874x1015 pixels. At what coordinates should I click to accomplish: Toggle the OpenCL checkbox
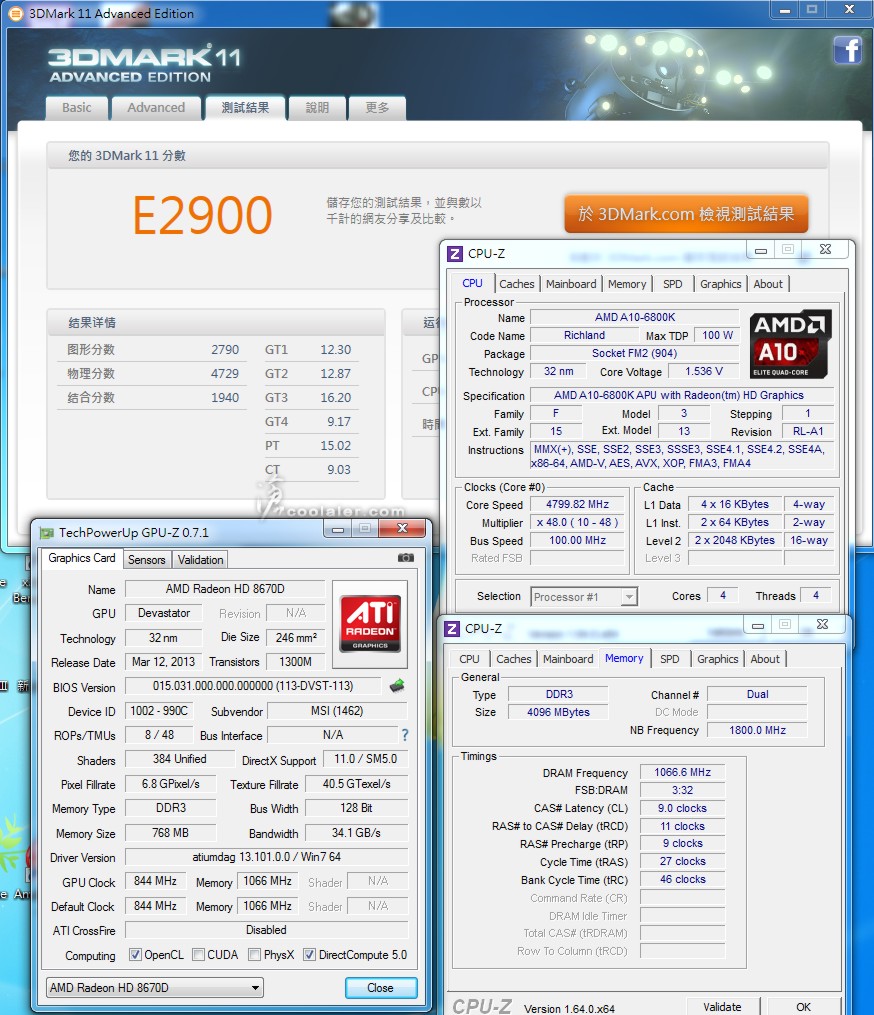coord(135,955)
